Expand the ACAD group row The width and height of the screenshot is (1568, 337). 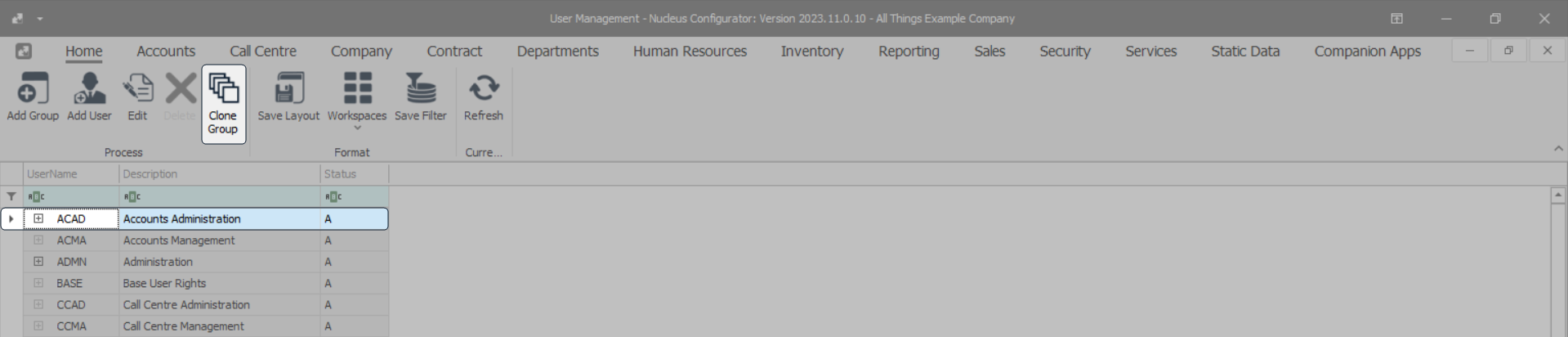(x=38, y=218)
